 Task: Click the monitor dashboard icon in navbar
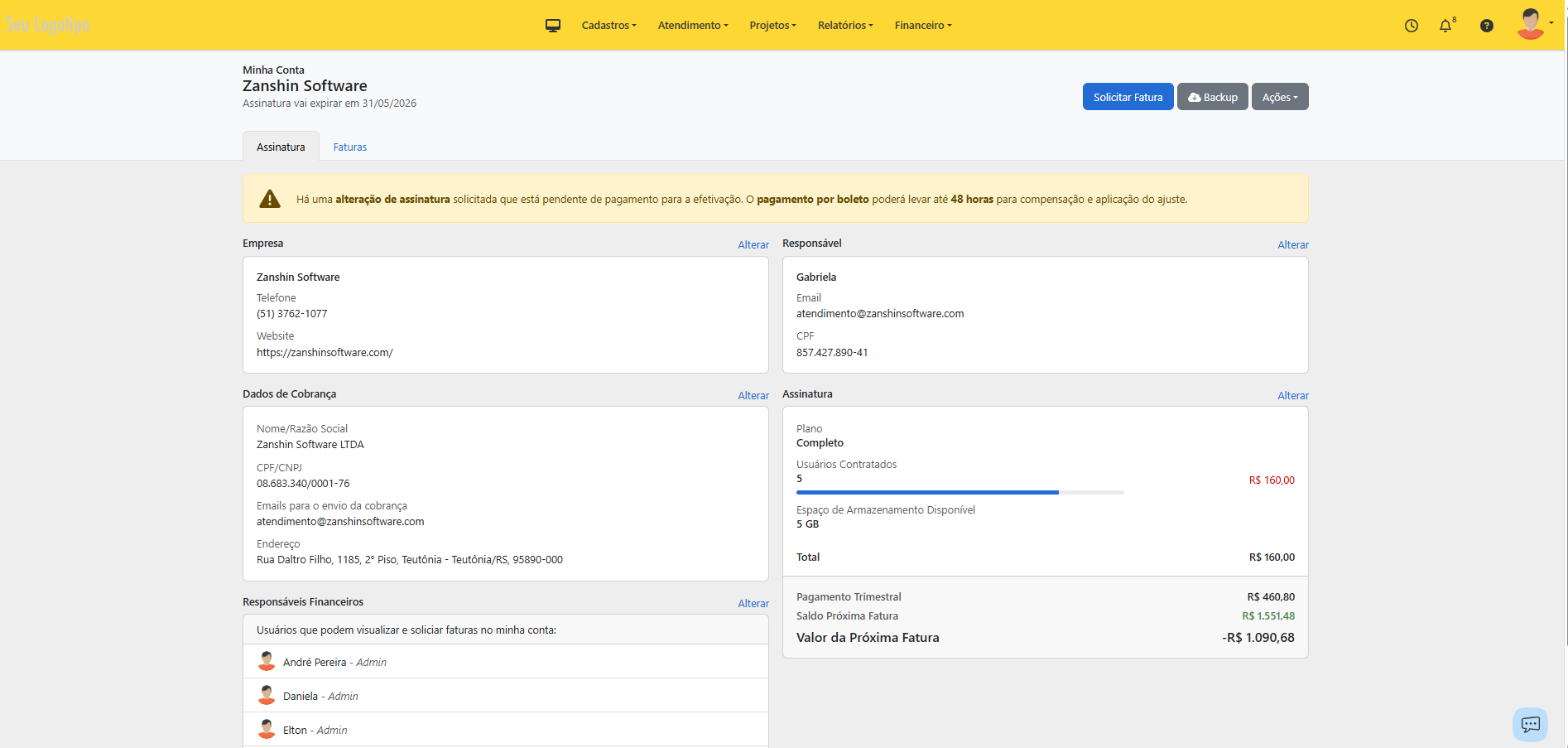[553, 26]
